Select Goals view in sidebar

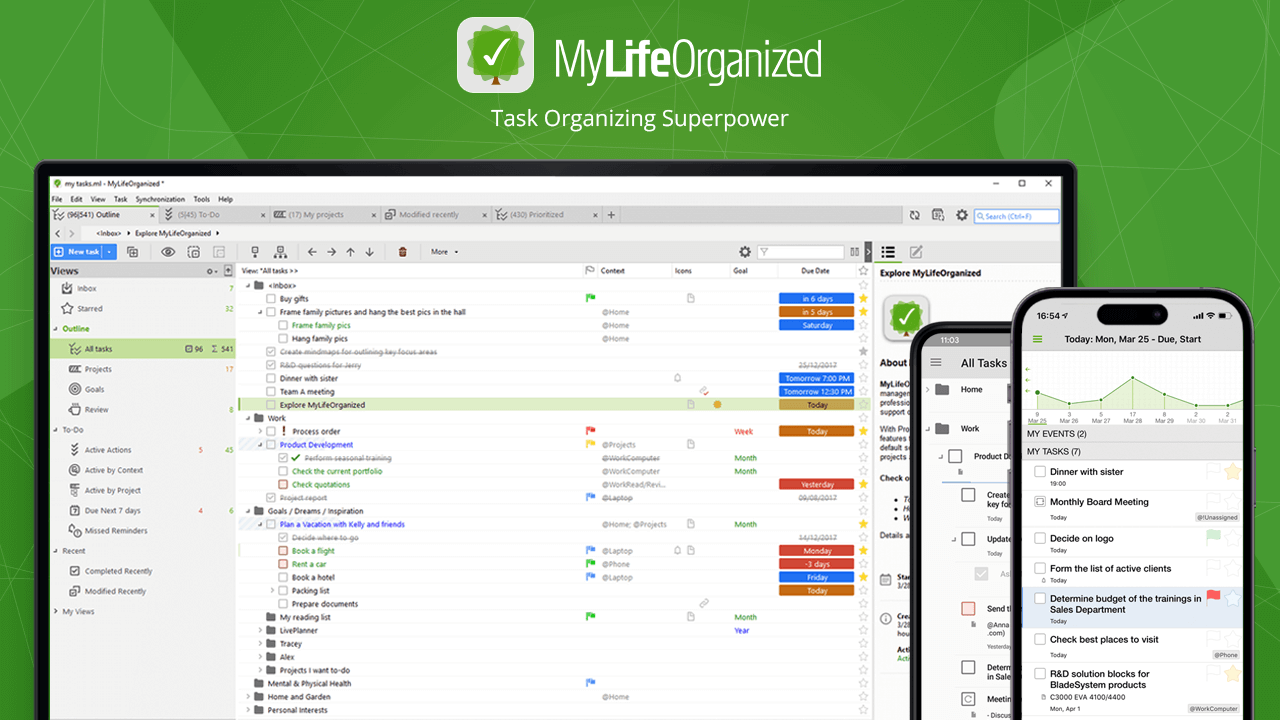(x=144, y=389)
